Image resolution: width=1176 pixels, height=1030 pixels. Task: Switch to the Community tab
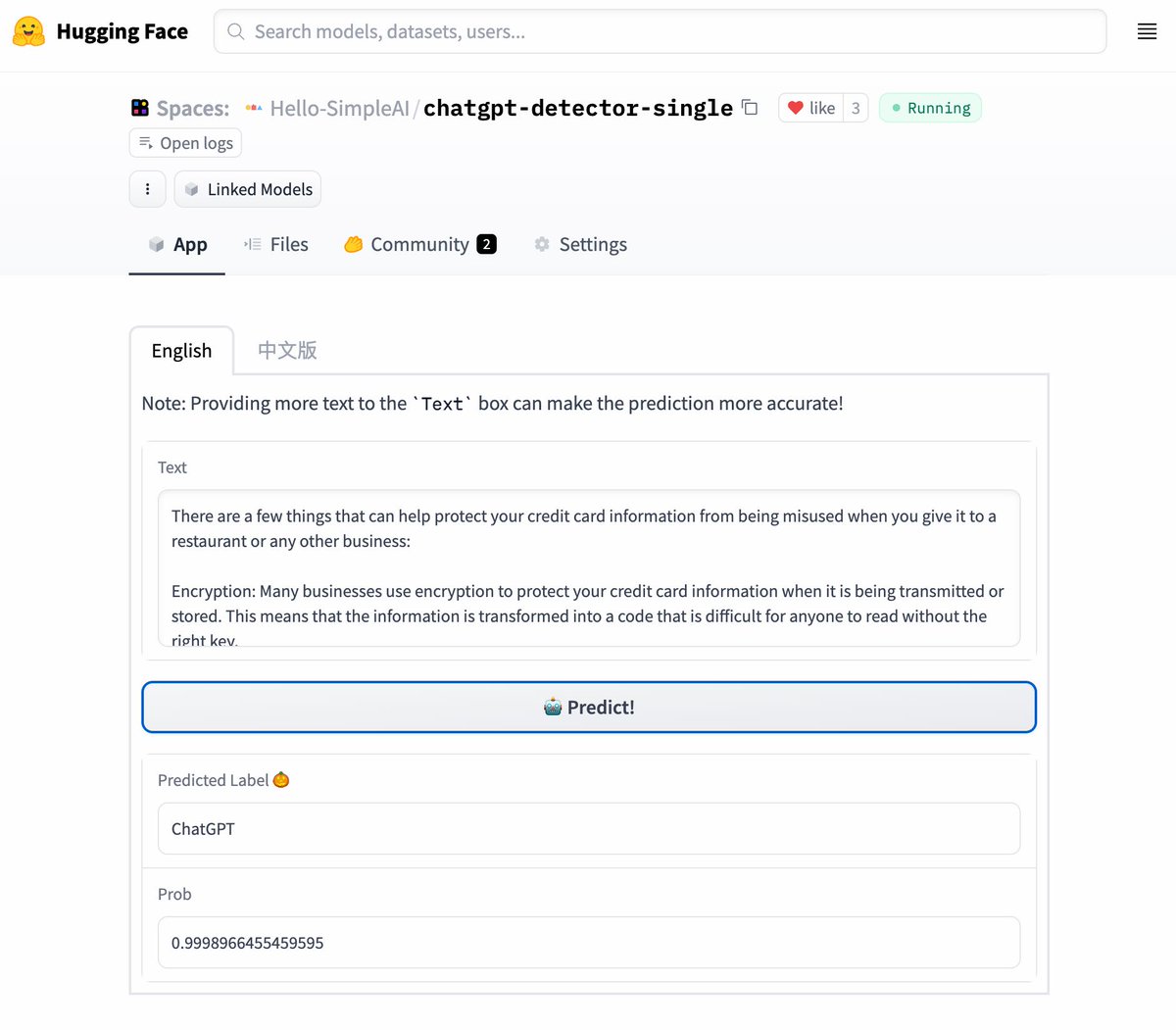(420, 244)
